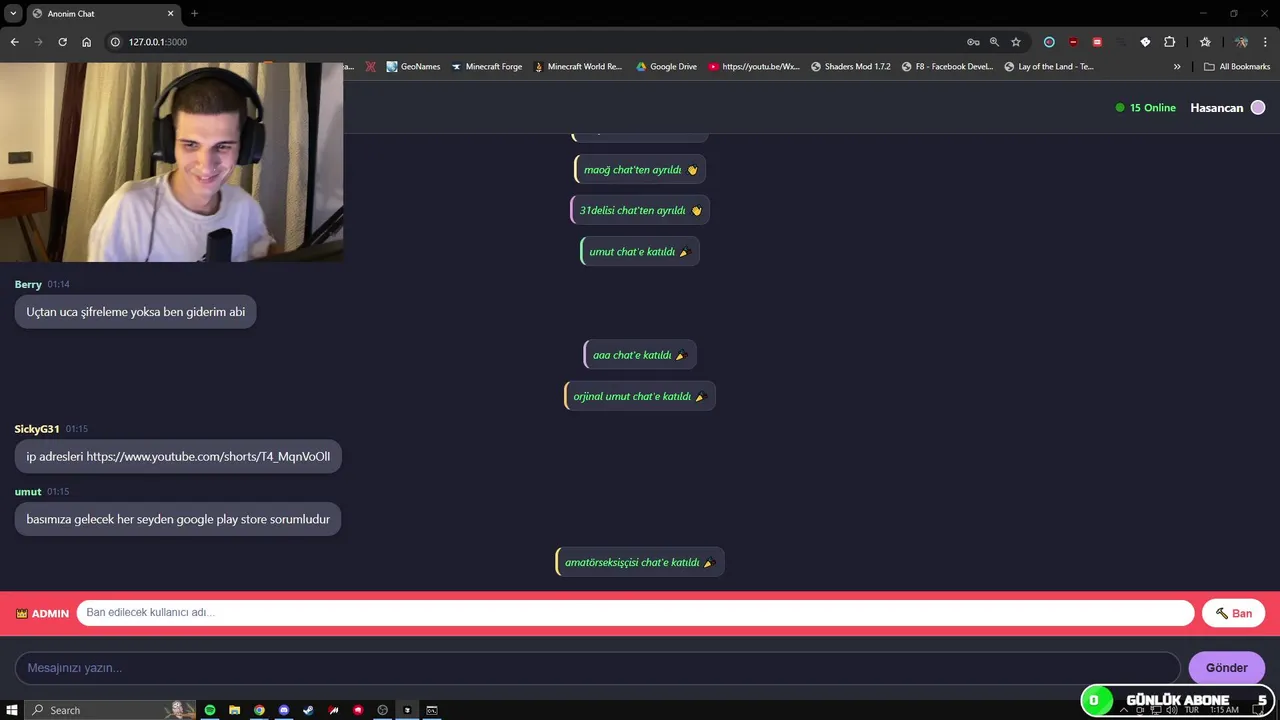The height and width of the screenshot is (720, 1280).
Task: Open the All Bookmarks folder
Action: click(x=1237, y=67)
